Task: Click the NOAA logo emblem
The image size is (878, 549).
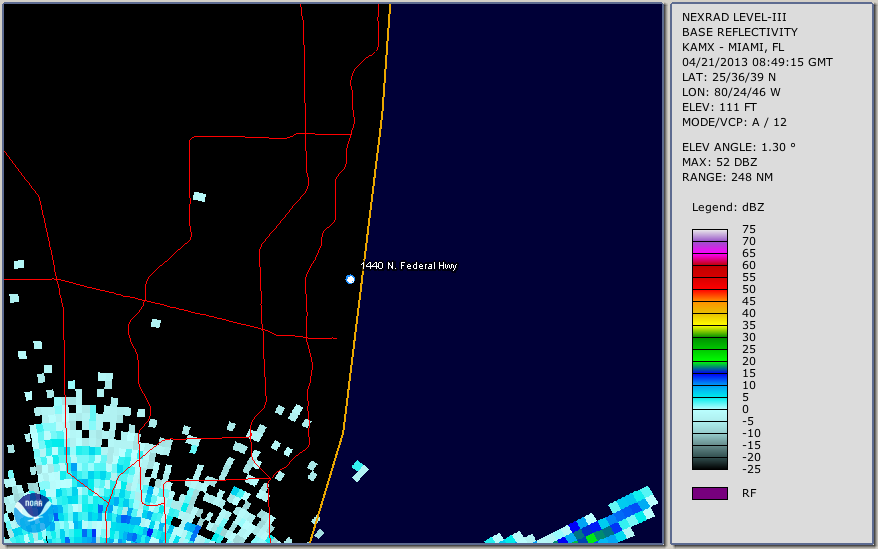Action: [x=33, y=512]
